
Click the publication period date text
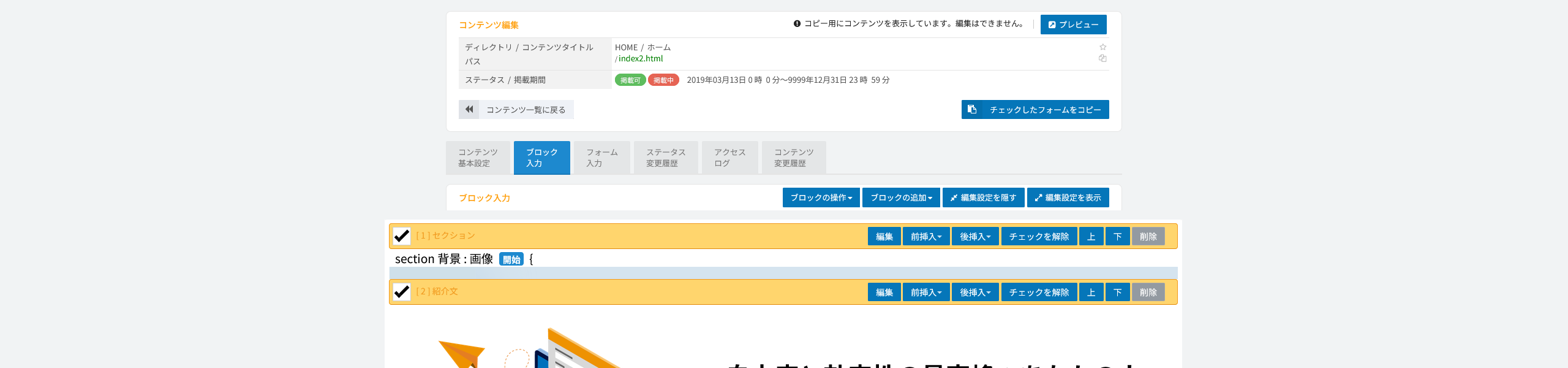click(788, 80)
